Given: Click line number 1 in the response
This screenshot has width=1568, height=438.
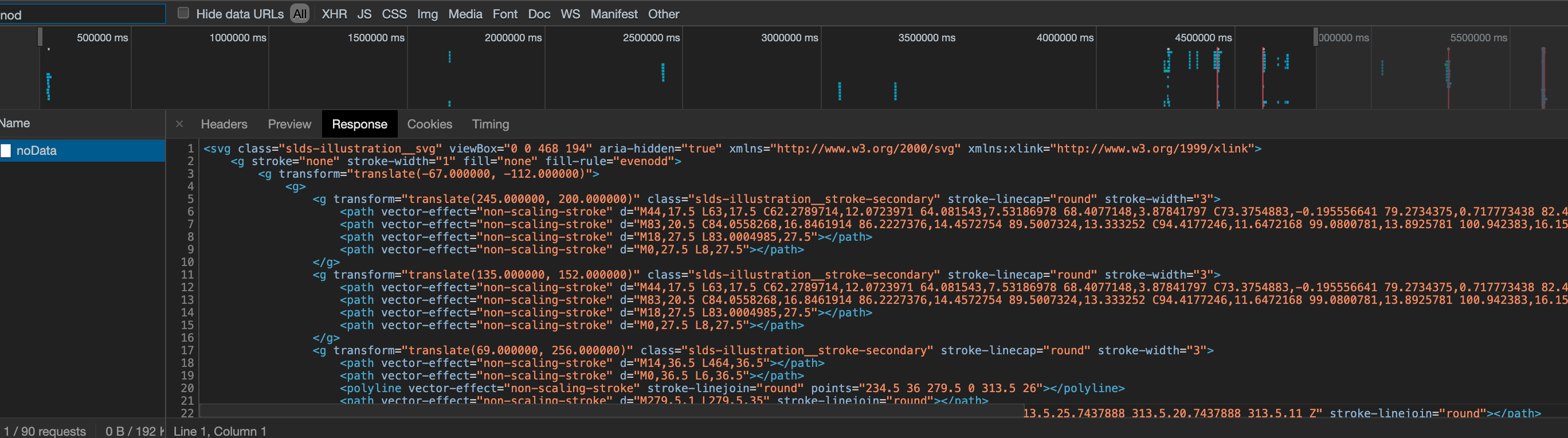Looking at the screenshot, I should click(190, 148).
